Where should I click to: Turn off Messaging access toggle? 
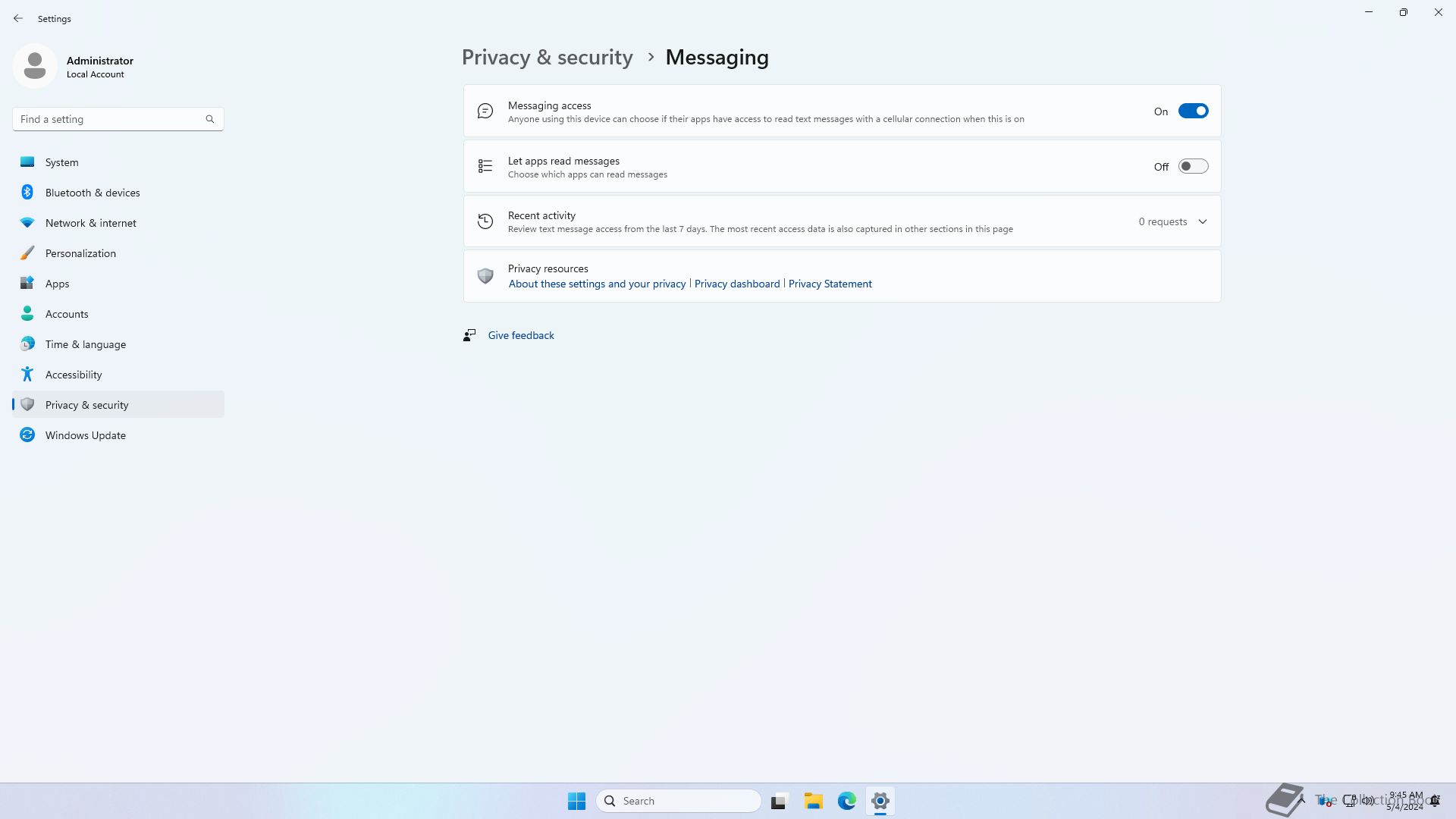tap(1193, 111)
